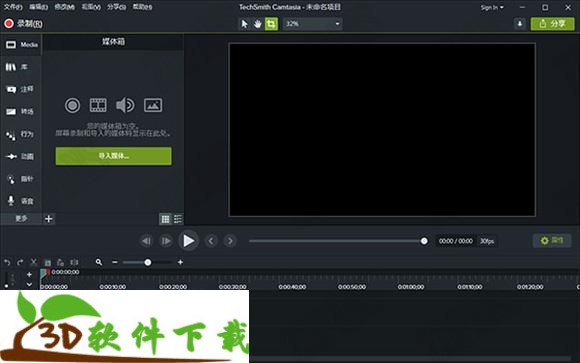Open the 转场 (Transitions) sidebar tab
This screenshot has height=363, width=580.
click(21, 111)
